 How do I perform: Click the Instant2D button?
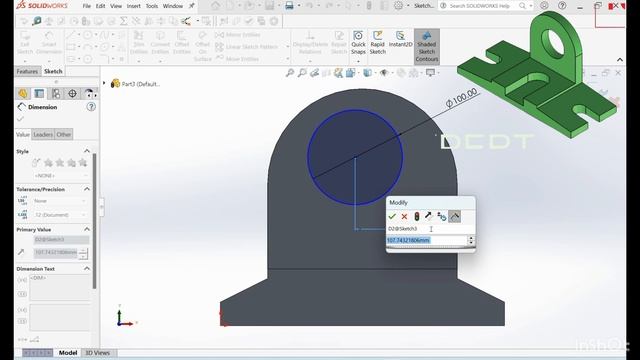400,40
